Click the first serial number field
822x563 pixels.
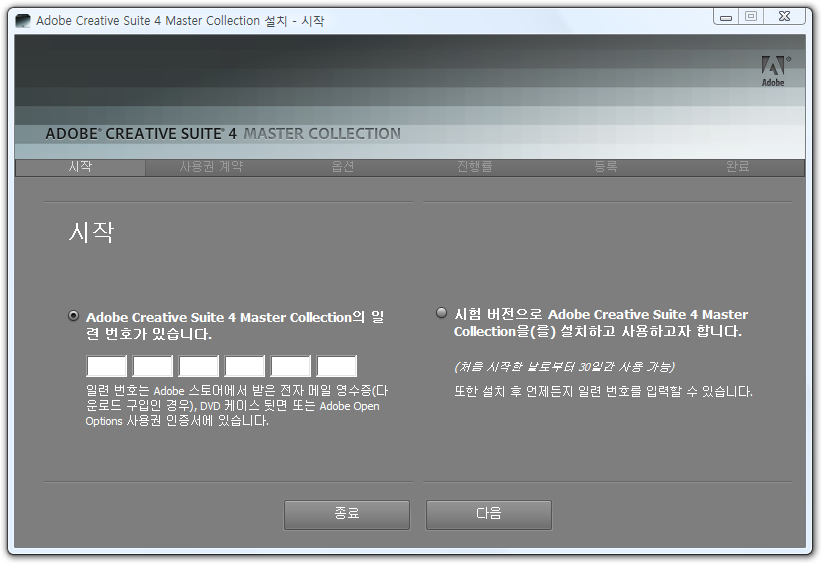point(106,366)
